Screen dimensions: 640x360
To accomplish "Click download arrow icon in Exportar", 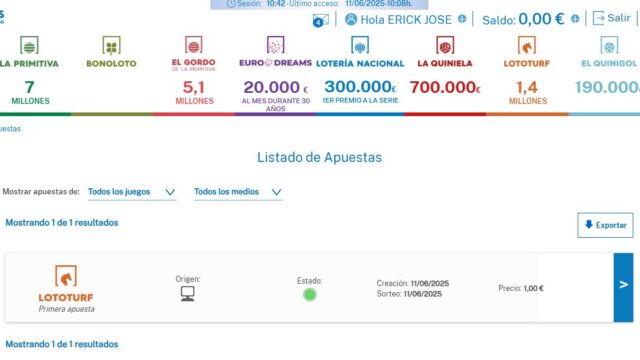I will [589, 224].
